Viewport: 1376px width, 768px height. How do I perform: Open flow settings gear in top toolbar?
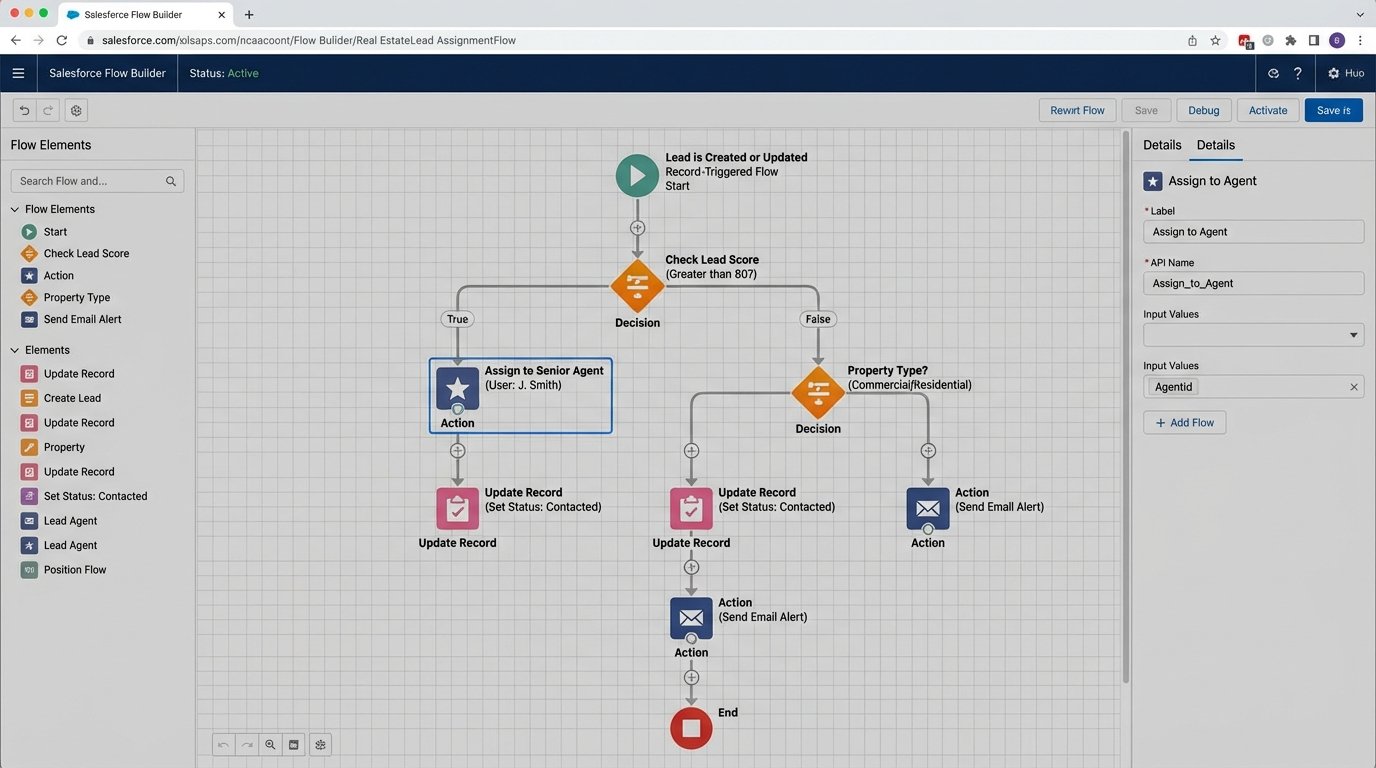(76, 110)
